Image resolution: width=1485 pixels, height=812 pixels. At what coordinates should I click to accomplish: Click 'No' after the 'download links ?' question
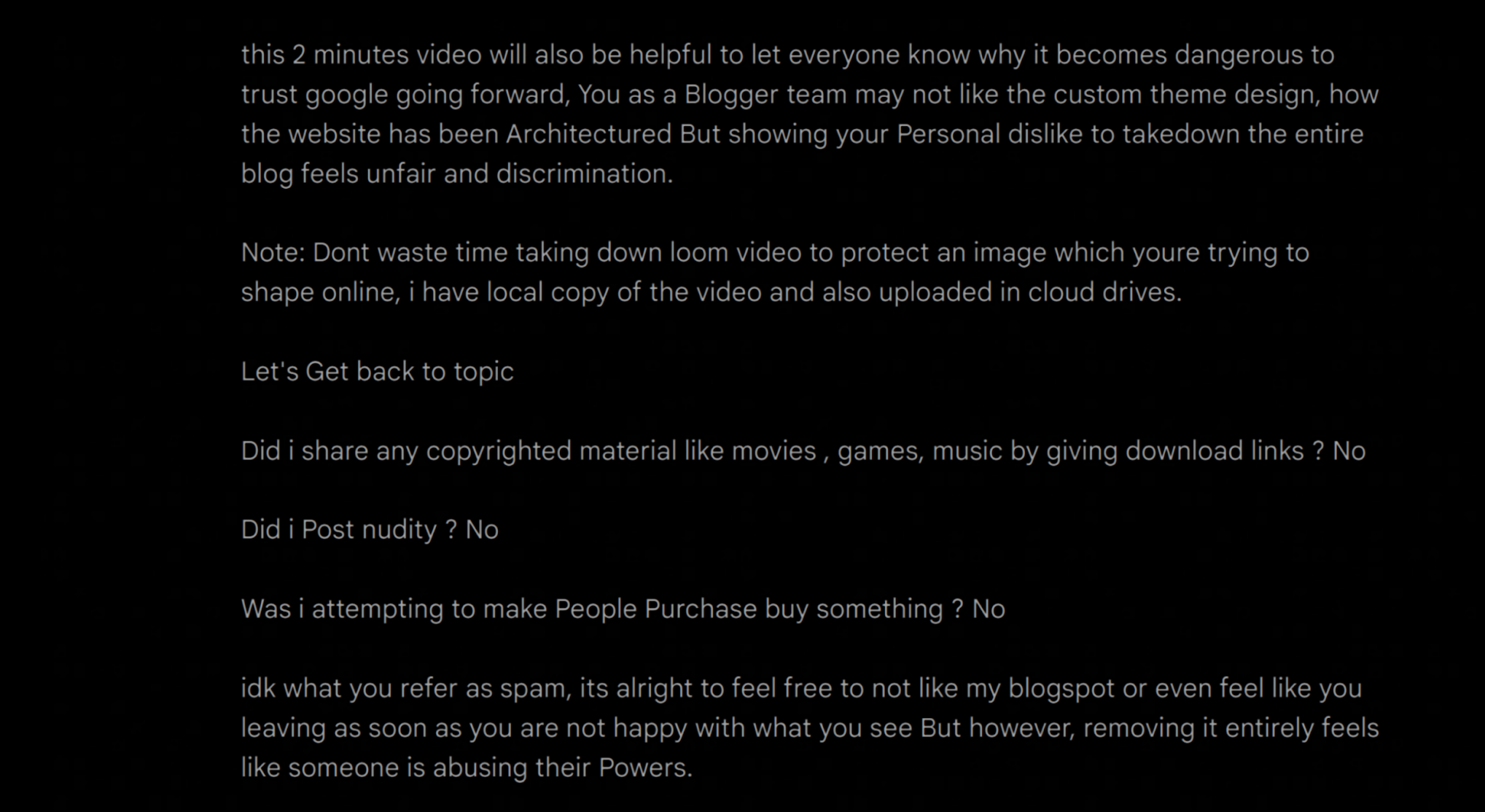1349,451
